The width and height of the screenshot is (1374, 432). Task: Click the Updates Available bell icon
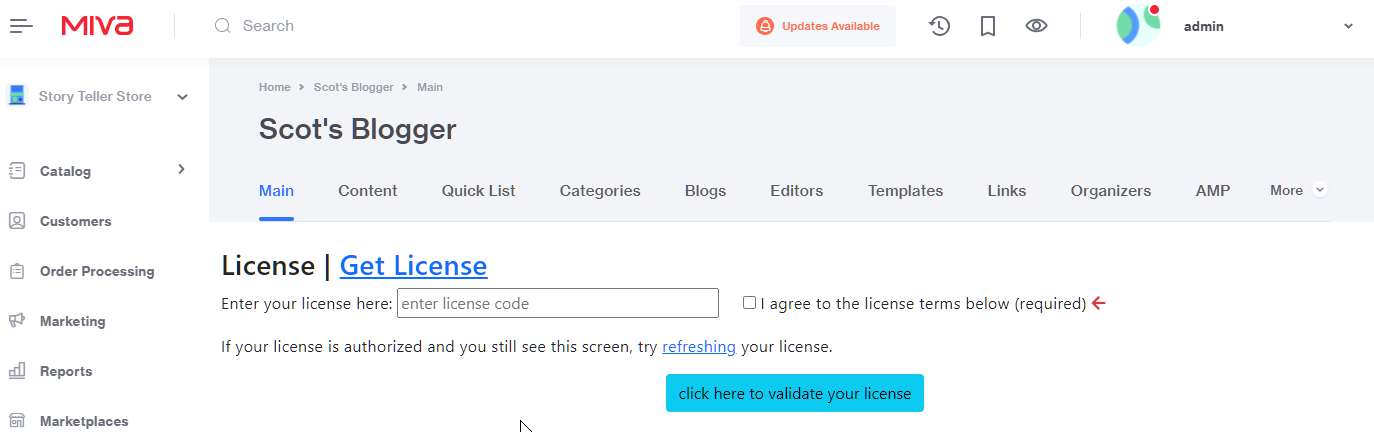point(765,26)
